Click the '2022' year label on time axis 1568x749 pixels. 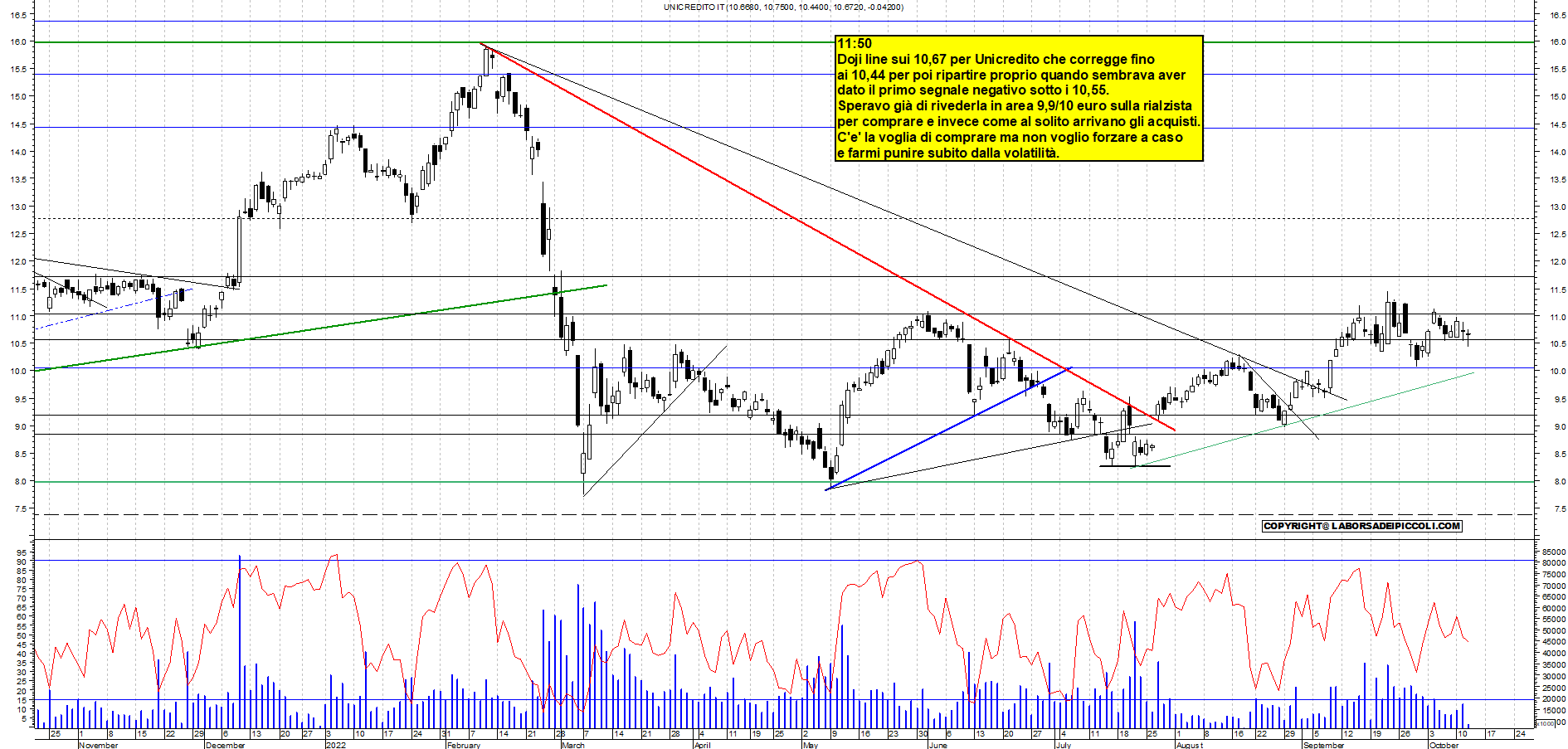pyautogui.click(x=336, y=745)
